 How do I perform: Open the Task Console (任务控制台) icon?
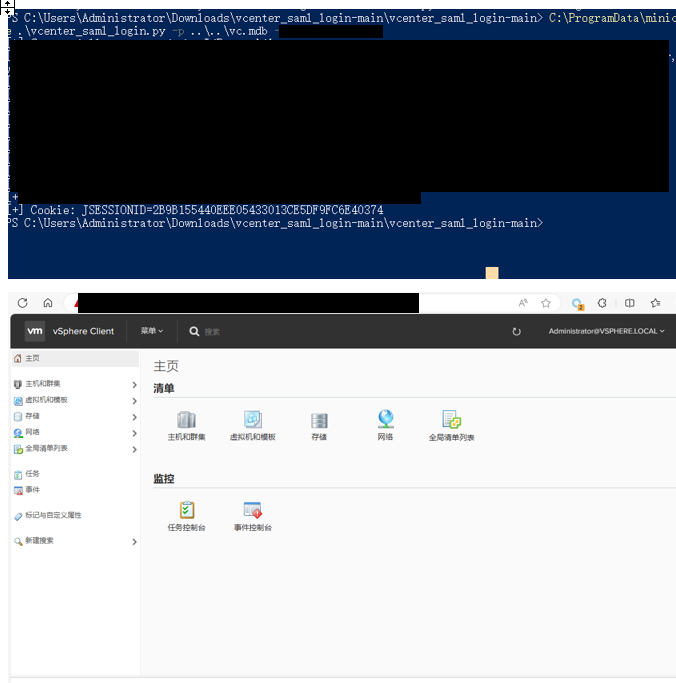186,510
